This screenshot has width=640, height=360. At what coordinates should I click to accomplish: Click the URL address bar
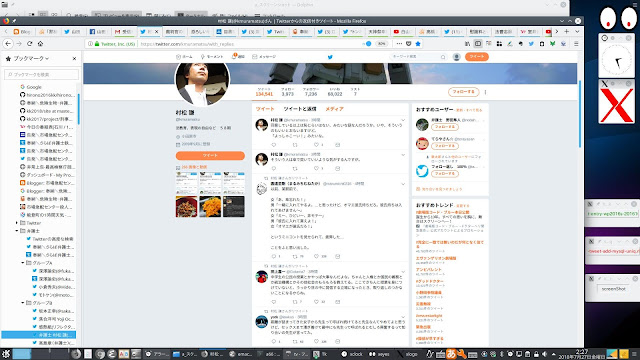[x=249, y=44]
